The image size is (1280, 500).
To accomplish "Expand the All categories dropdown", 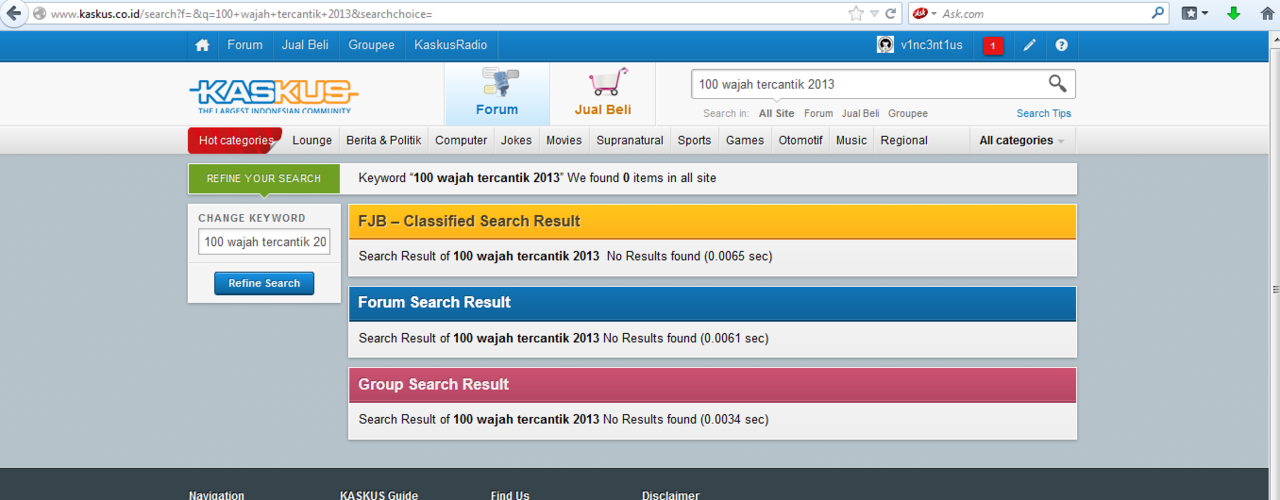I will 1022,141.
